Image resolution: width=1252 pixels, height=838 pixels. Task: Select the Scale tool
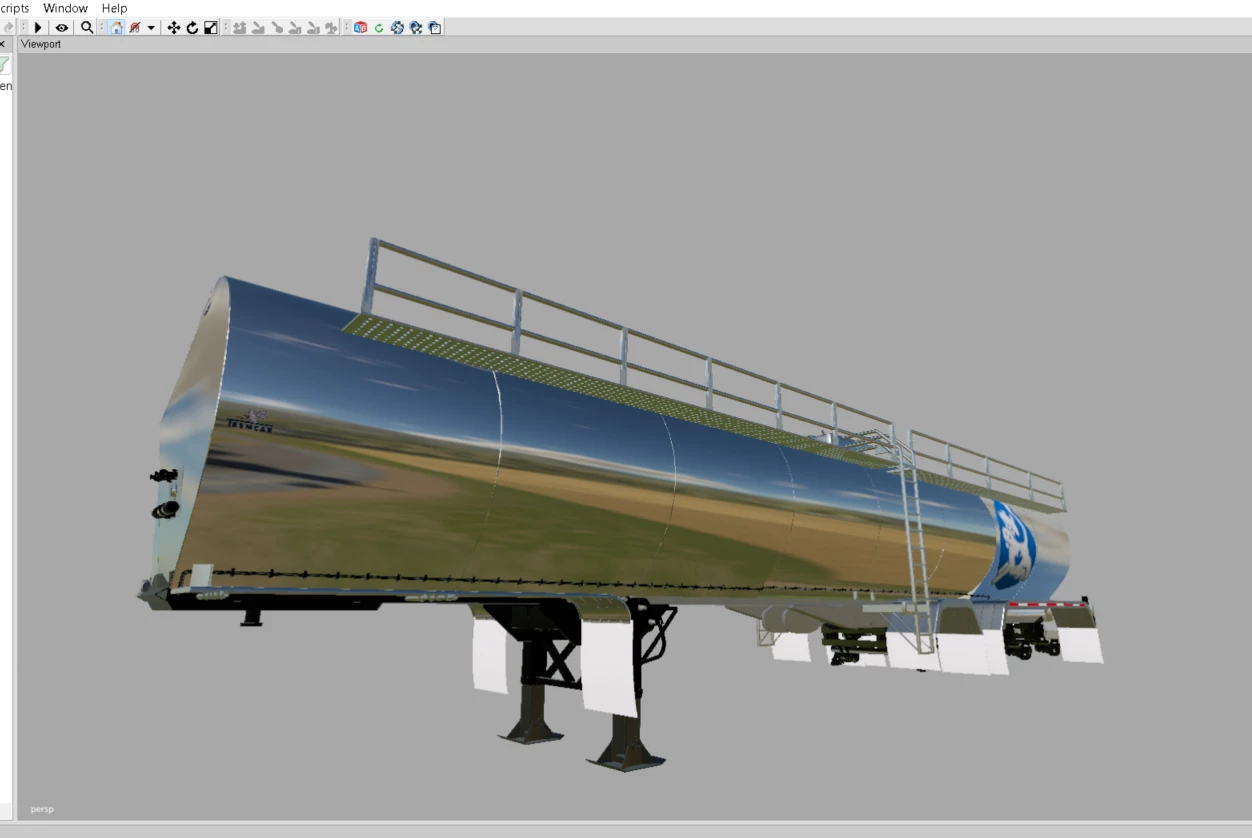[208, 27]
